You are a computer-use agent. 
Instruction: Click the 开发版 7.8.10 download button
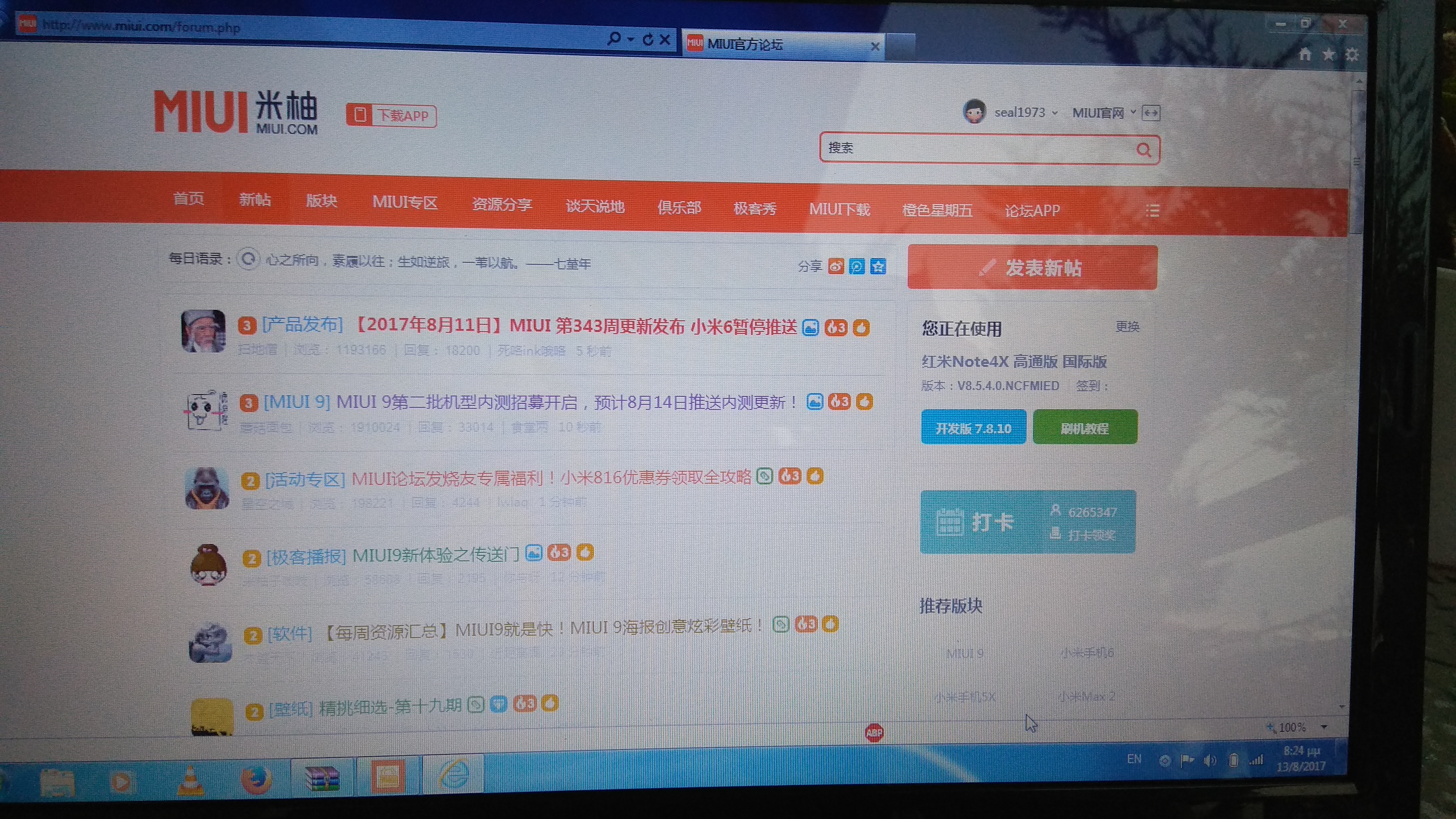973,428
